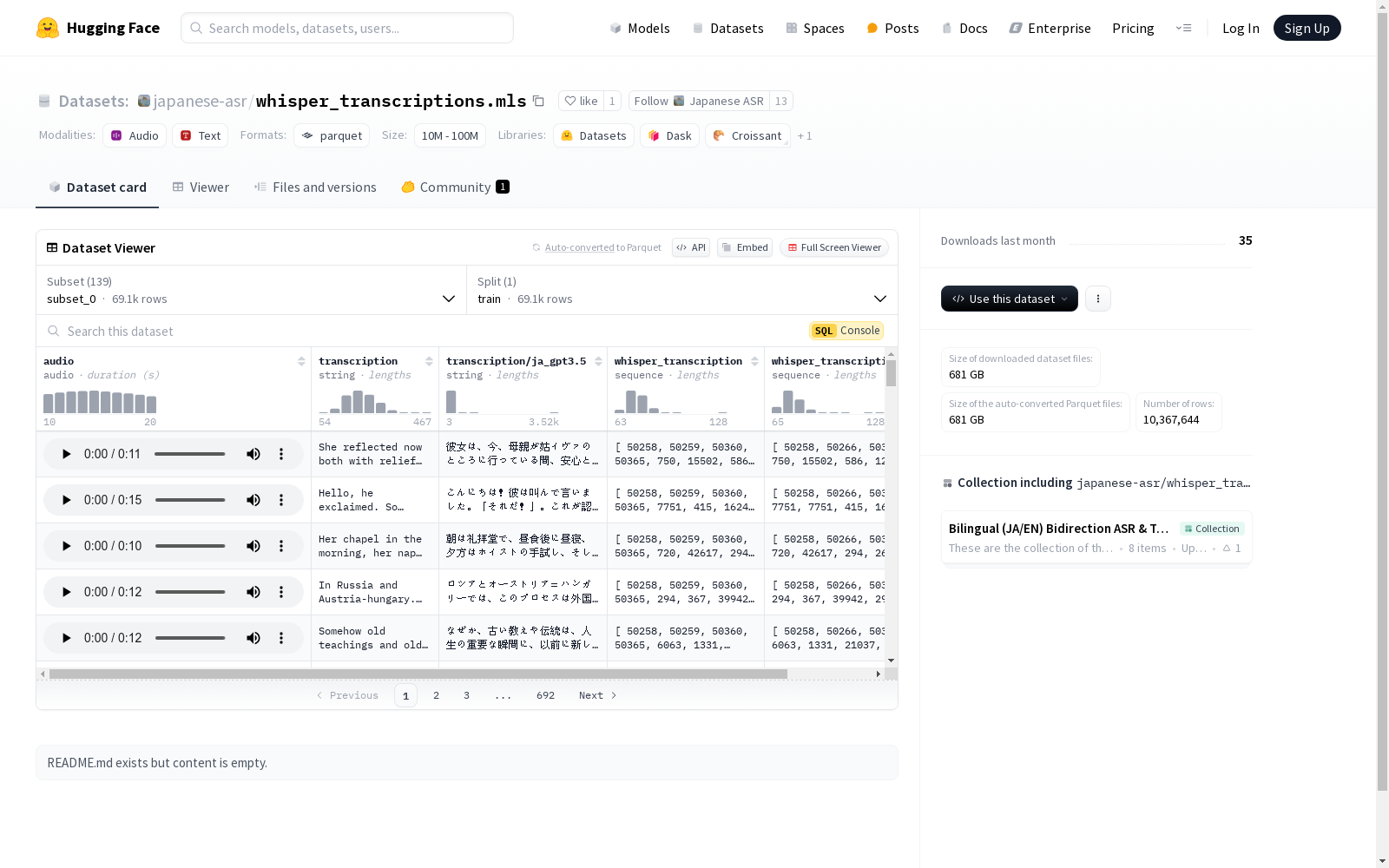The width and height of the screenshot is (1389, 868).
Task: Jump to page 692 of the dataset
Action: click(545, 695)
